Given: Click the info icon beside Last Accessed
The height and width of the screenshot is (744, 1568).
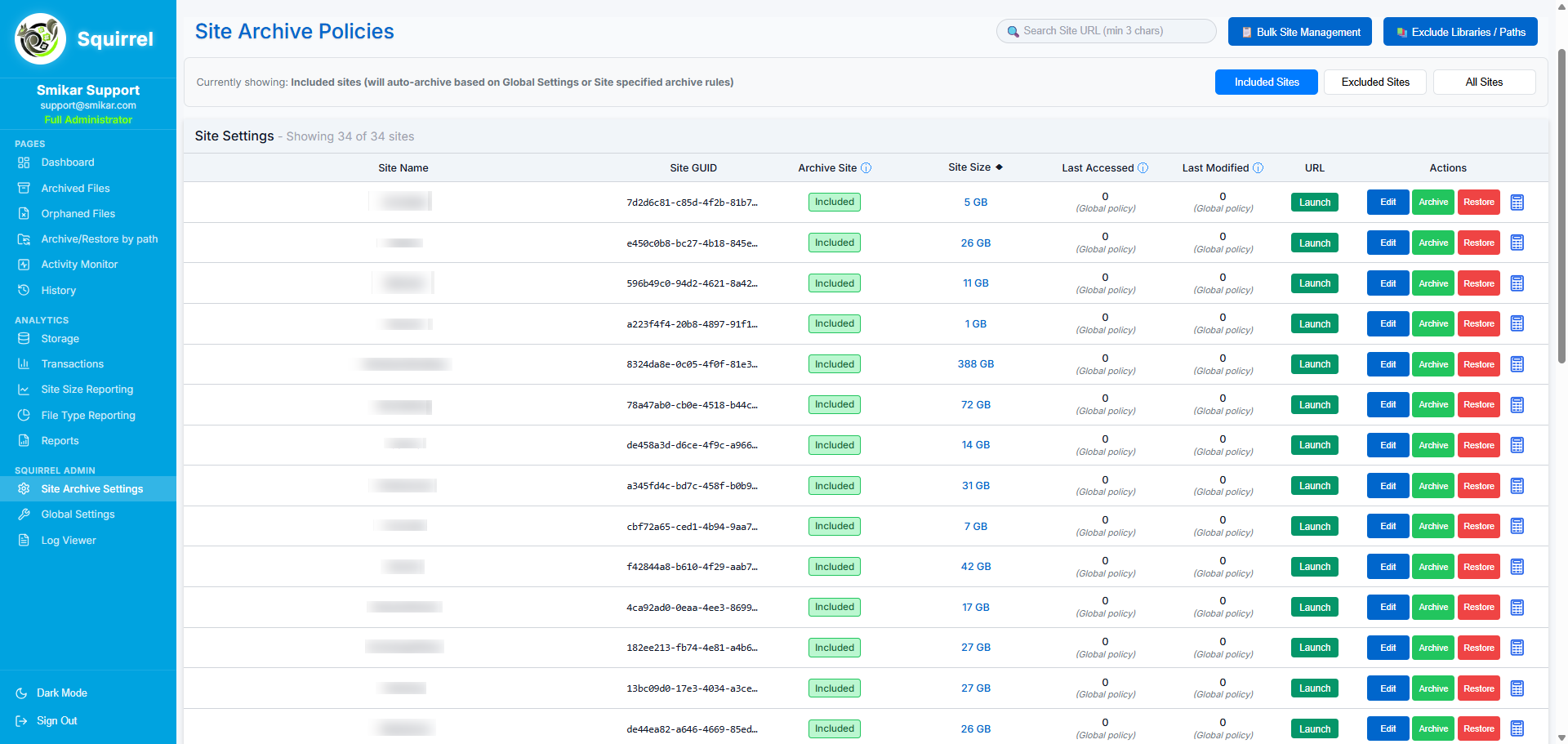Looking at the screenshot, I should 1143,168.
